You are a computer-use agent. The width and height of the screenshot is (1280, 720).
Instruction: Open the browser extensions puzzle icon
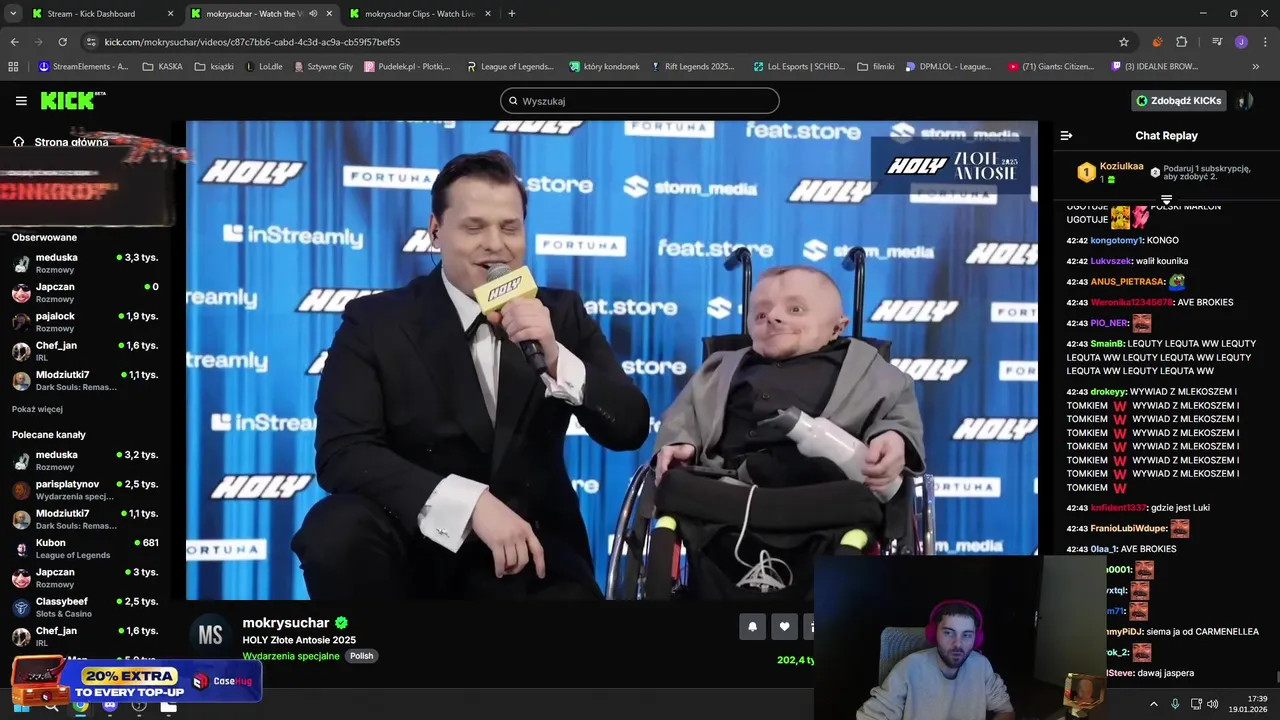click(x=1181, y=42)
